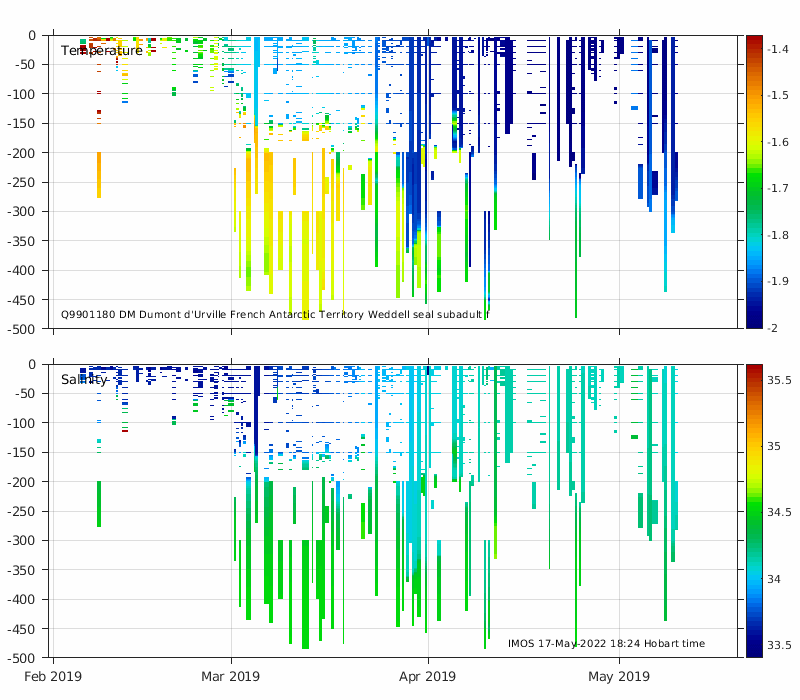The width and height of the screenshot is (800, 700).
Task: Click the Salinity plot title label
Action: 84,380
